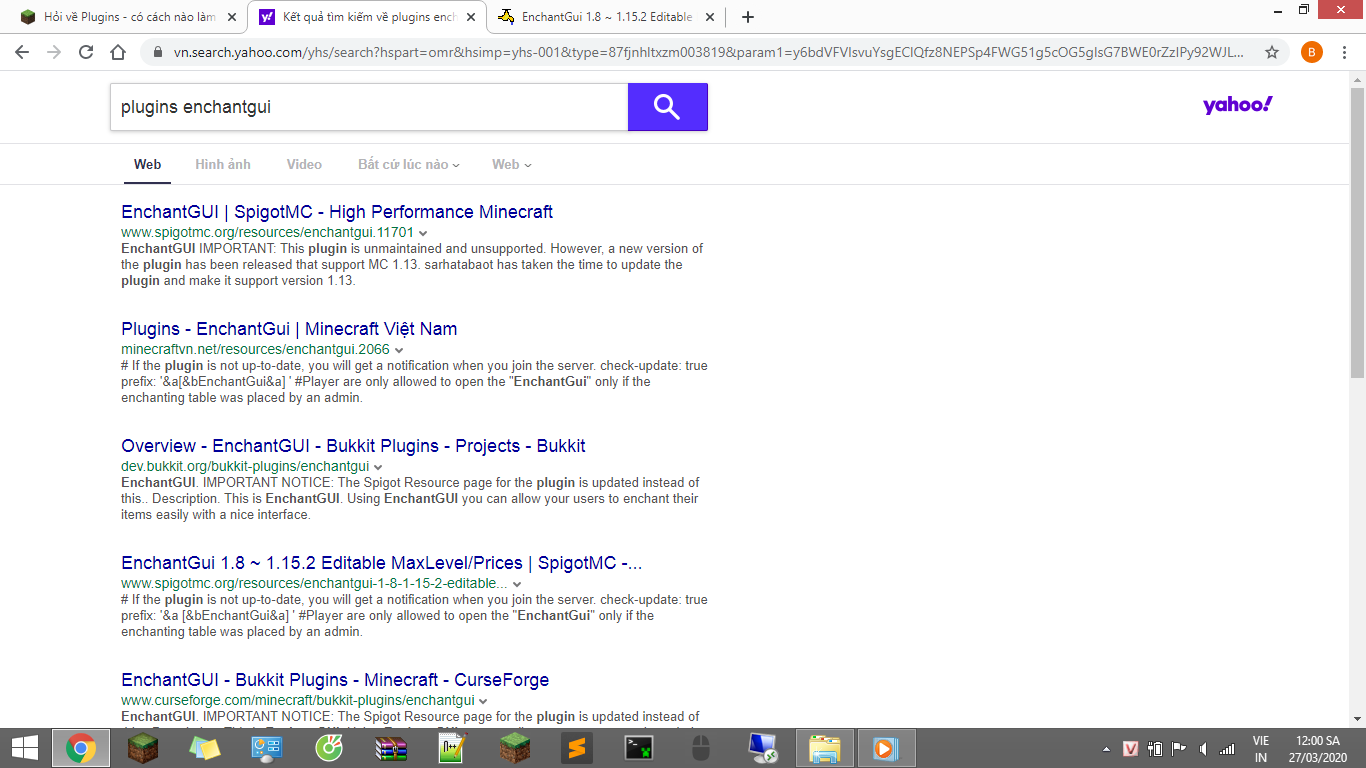The height and width of the screenshot is (768, 1366).
Task: Open Sublime Text from the taskbar
Action: [x=576, y=748]
